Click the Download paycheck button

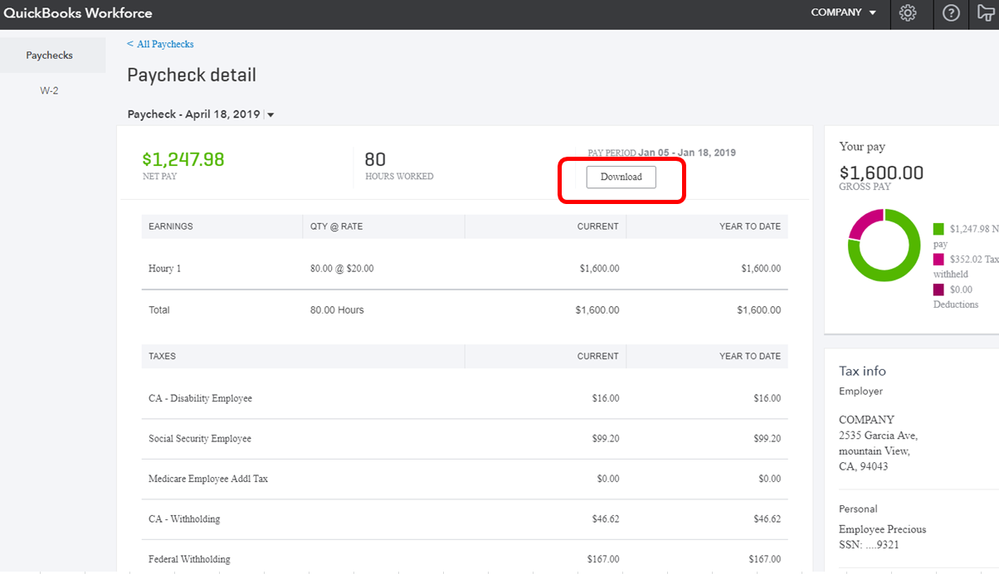tap(621, 177)
